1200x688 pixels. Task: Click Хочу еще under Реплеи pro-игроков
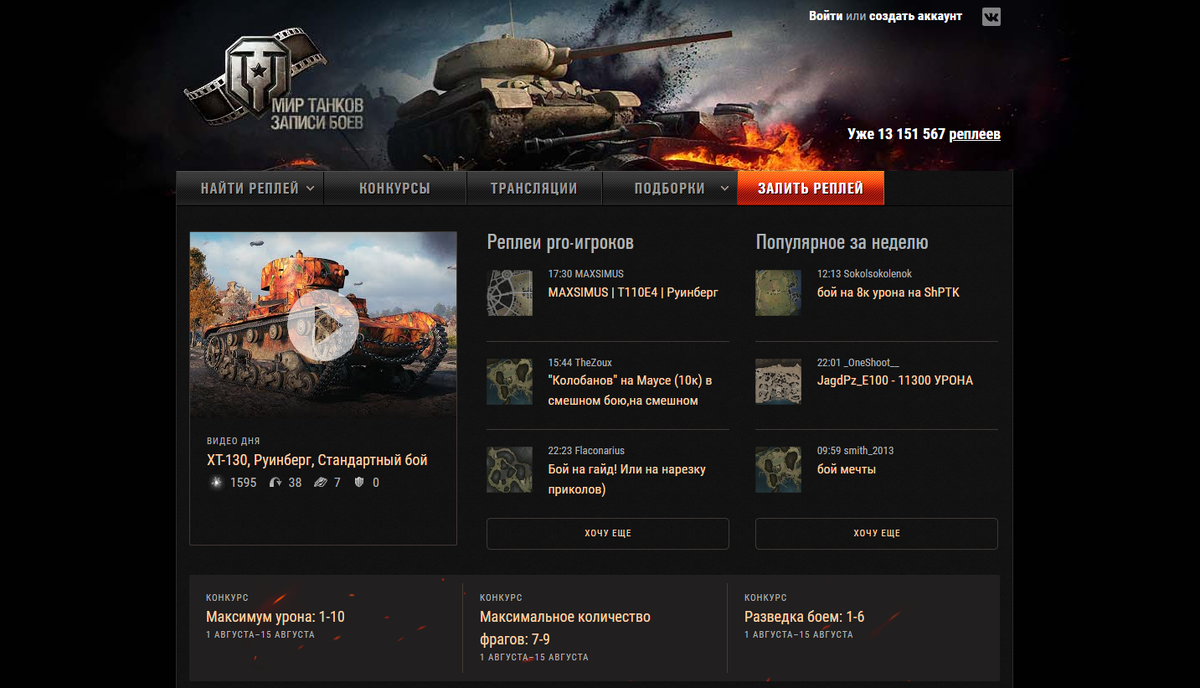pos(608,533)
